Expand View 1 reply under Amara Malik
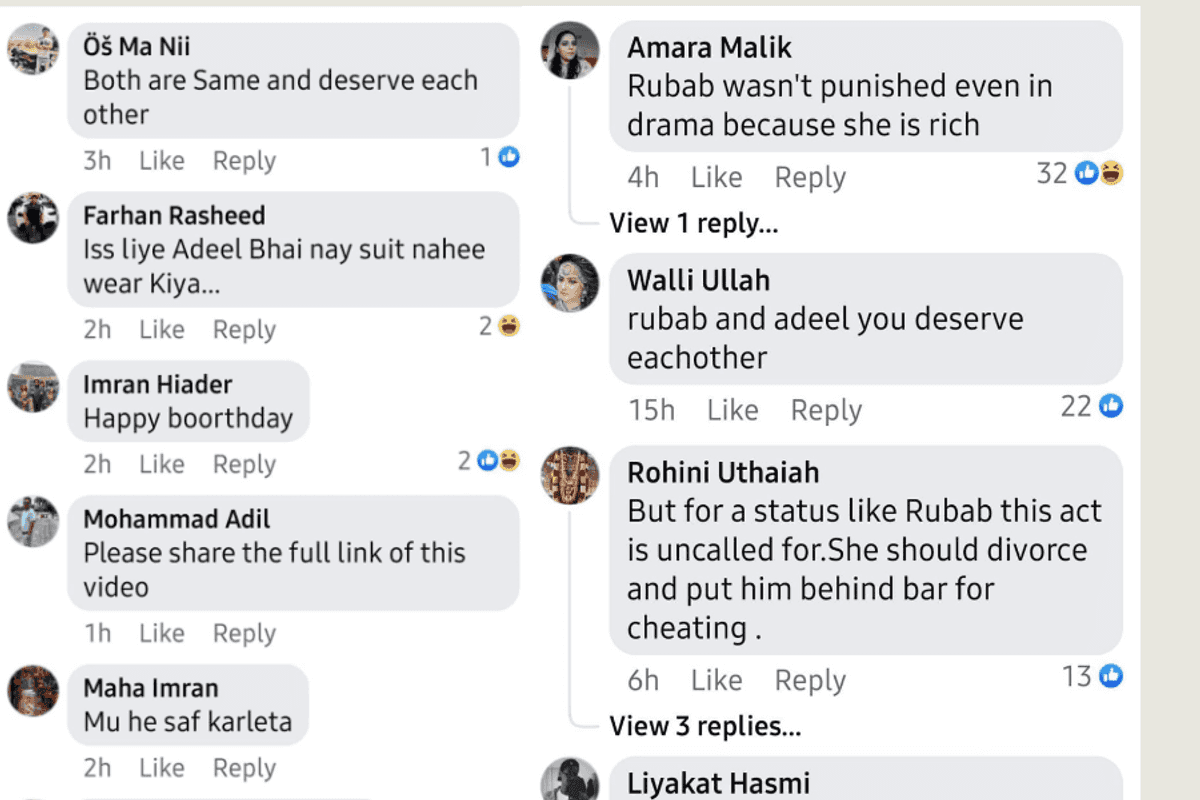The image size is (1200, 800). (693, 223)
